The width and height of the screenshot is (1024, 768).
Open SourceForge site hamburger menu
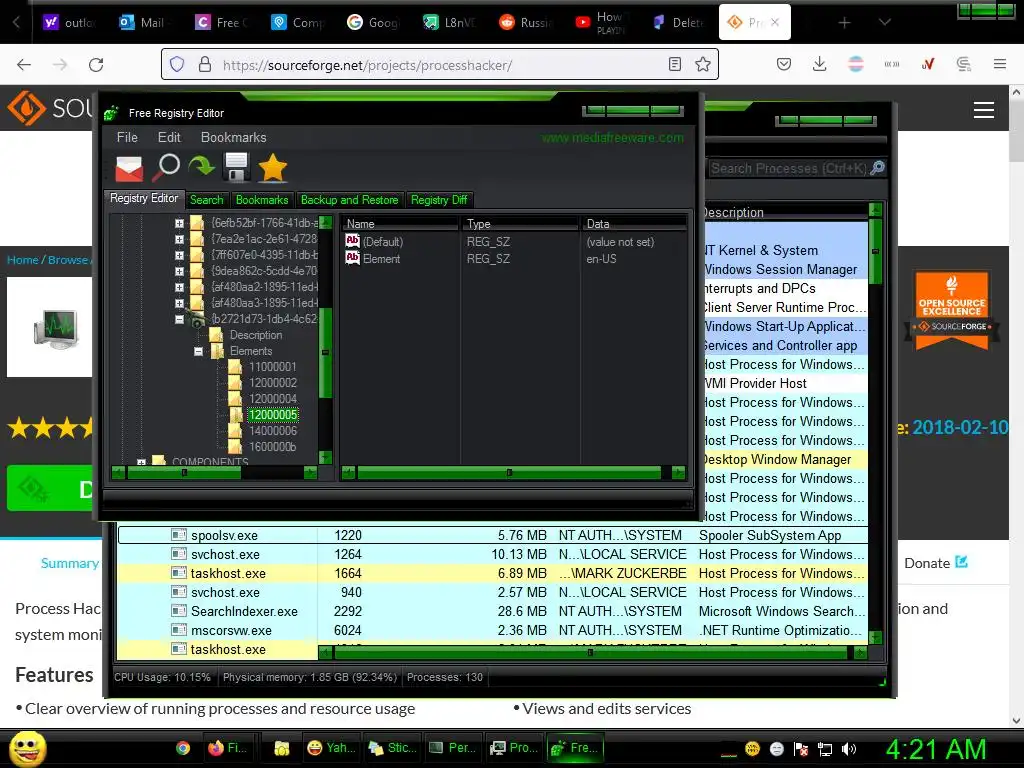point(984,110)
